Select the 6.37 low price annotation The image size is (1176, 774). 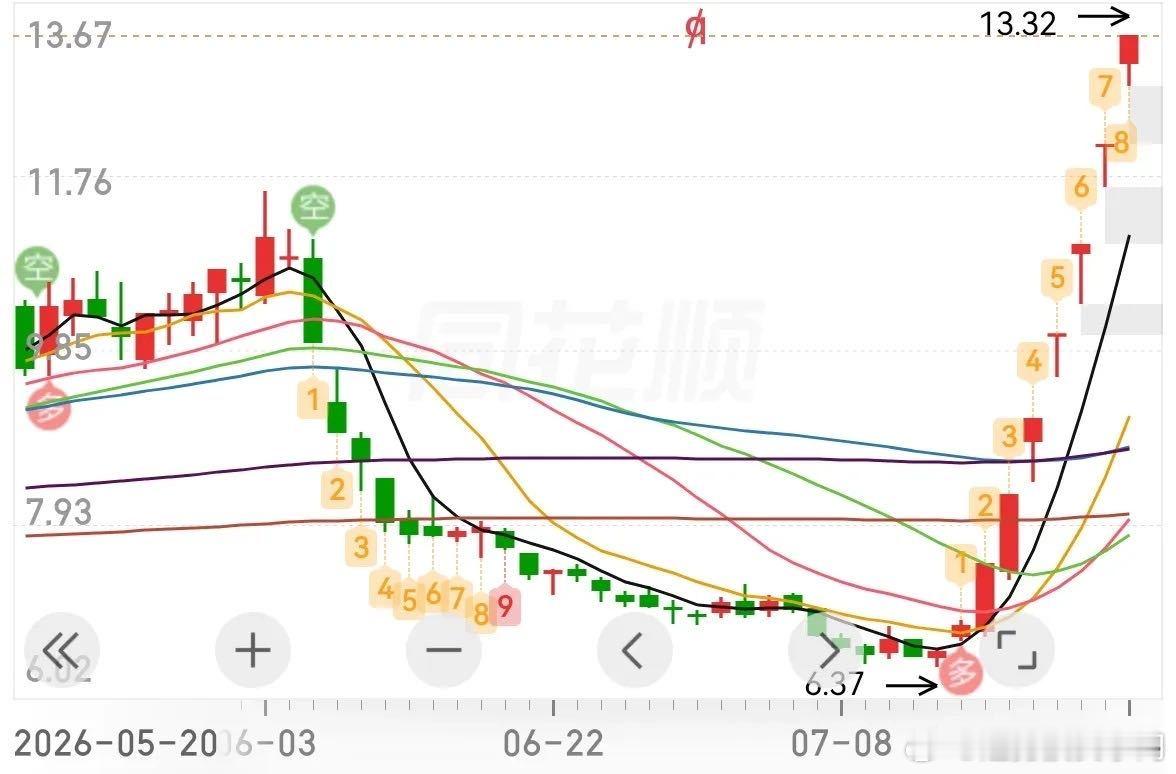(835, 683)
